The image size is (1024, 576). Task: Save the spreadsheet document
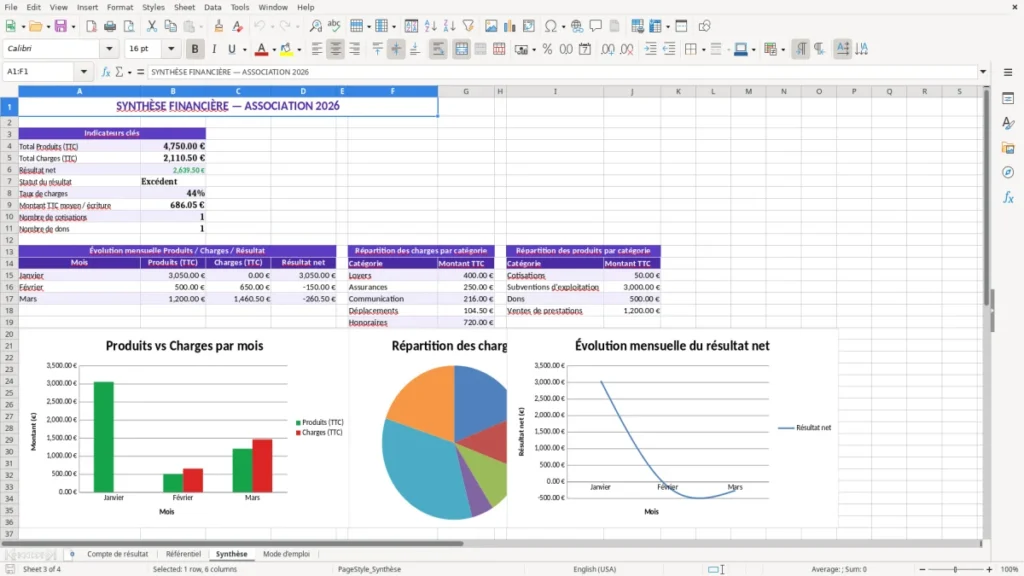[x=61, y=26]
